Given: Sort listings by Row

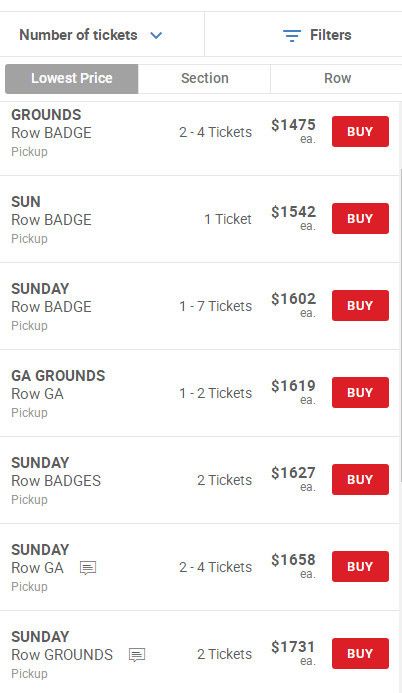Looking at the screenshot, I should (x=337, y=79).
